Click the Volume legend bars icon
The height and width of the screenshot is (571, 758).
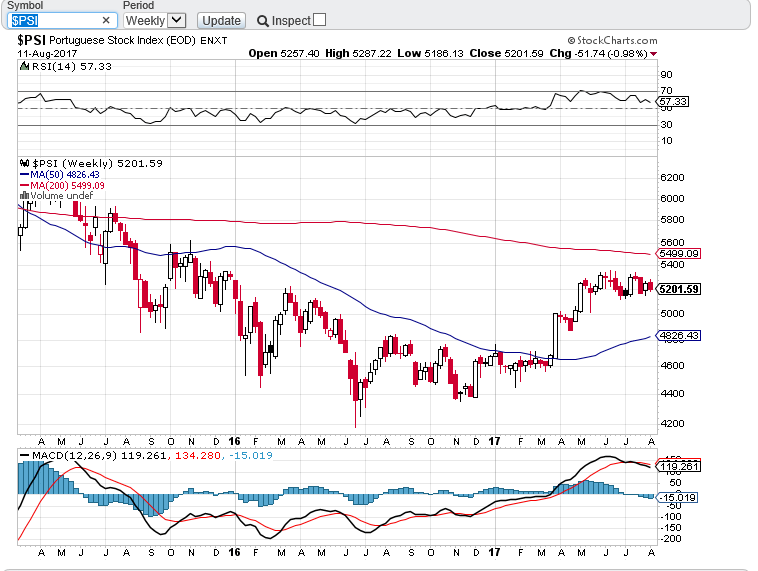click(x=24, y=196)
